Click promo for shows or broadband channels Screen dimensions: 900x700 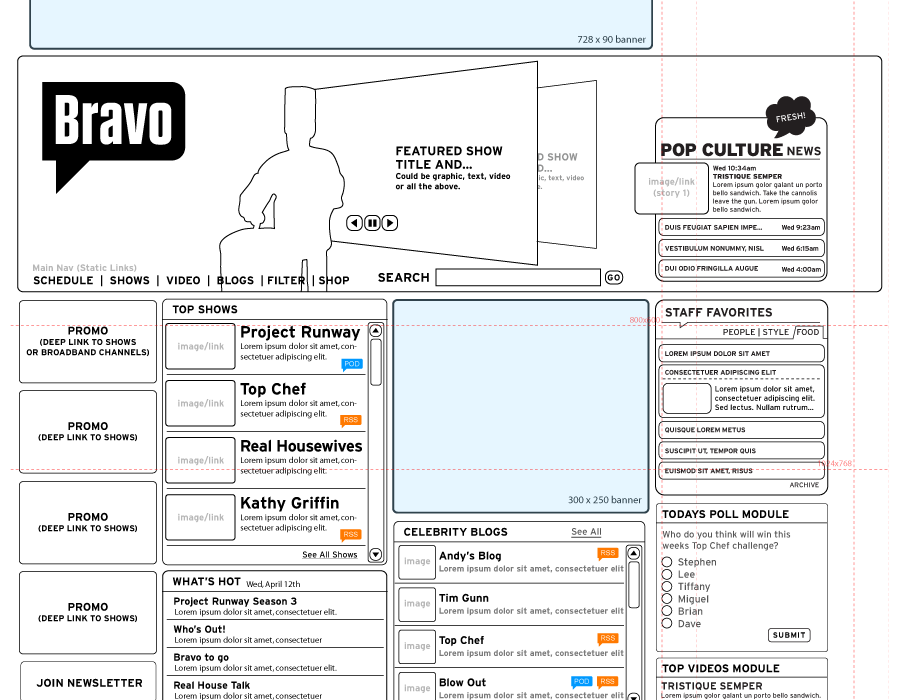click(88, 341)
